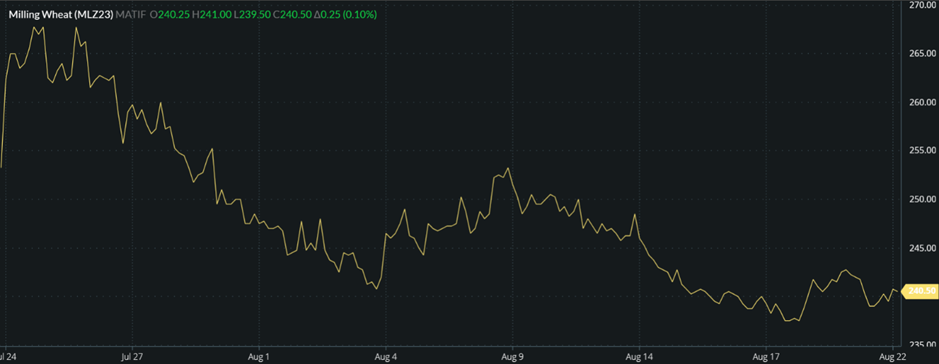Click the Aug 17 date label
The width and height of the screenshot is (939, 364).
tap(767, 357)
